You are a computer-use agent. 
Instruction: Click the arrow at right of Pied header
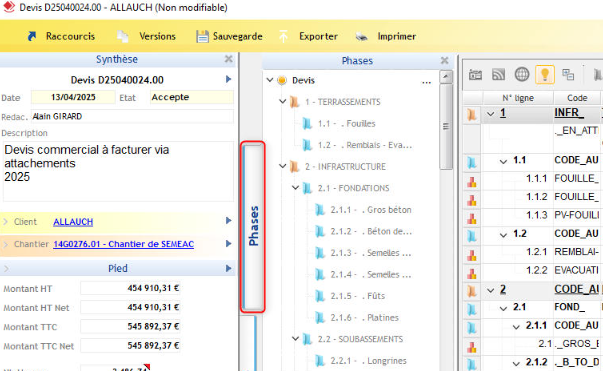pyautogui.click(x=228, y=268)
